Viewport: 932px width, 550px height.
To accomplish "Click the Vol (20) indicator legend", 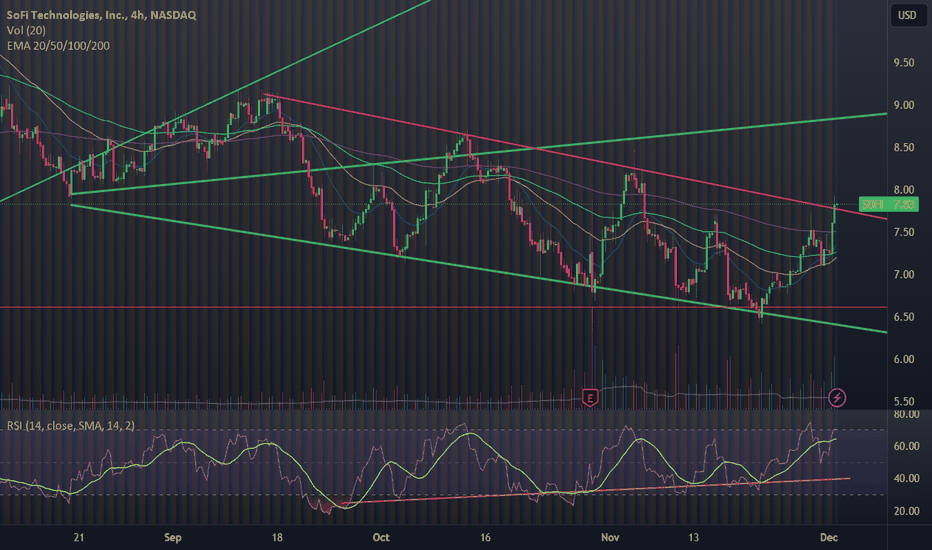I will point(26,30).
